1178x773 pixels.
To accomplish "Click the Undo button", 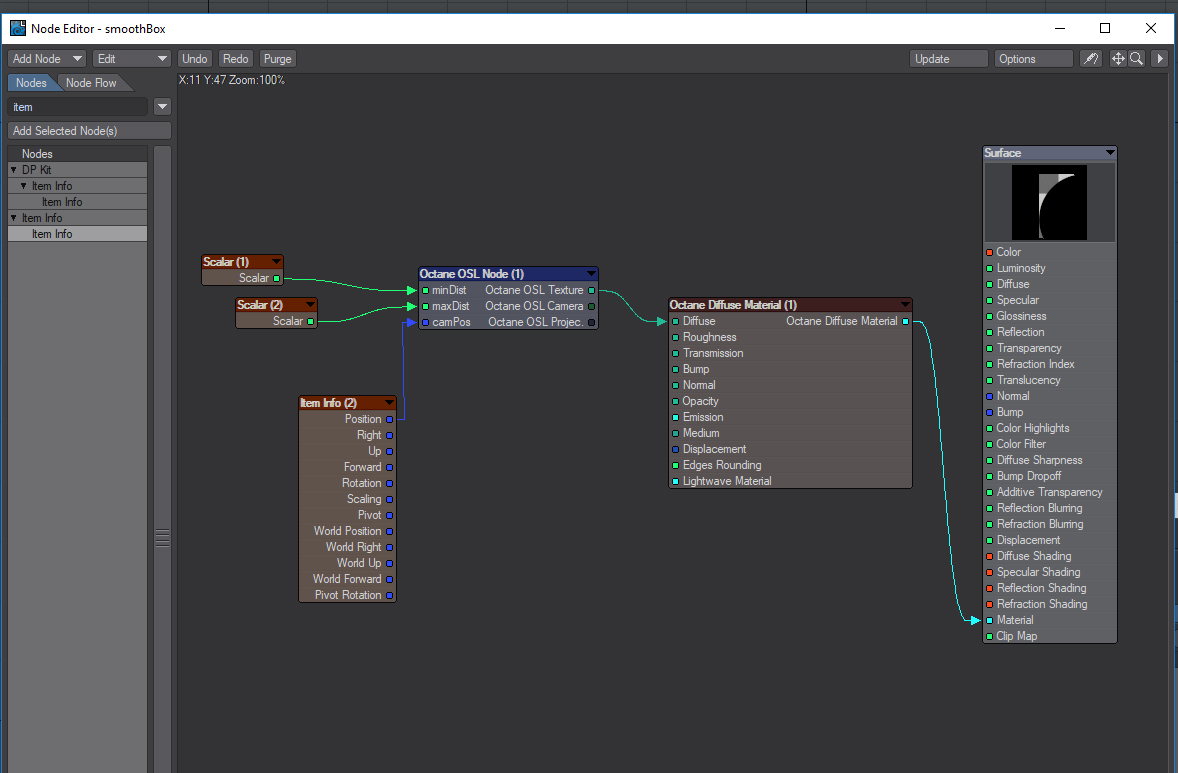I will click(x=195, y=59).
